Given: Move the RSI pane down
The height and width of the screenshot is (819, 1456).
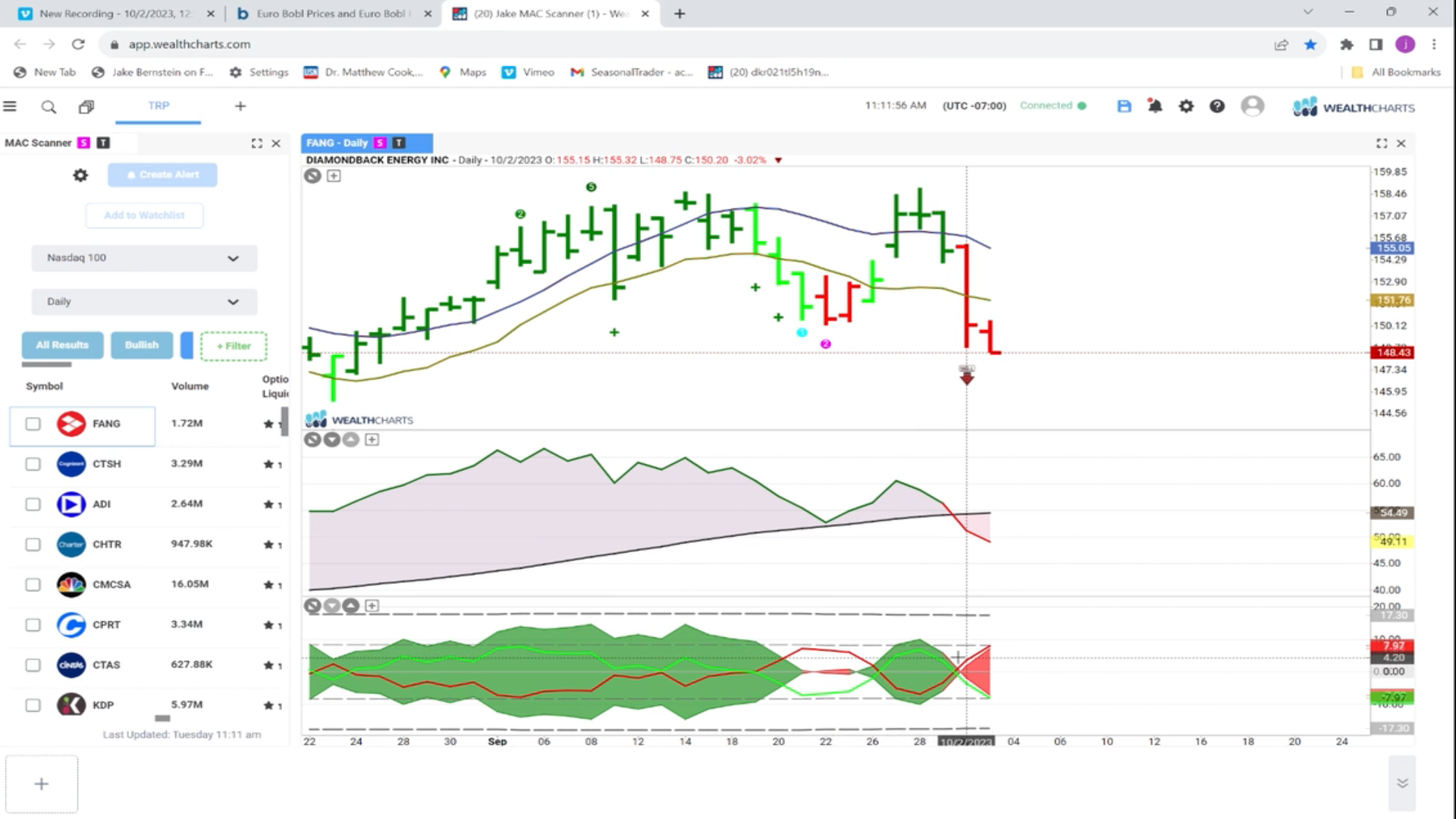Looking at the screenshot, I should (332, 440).
